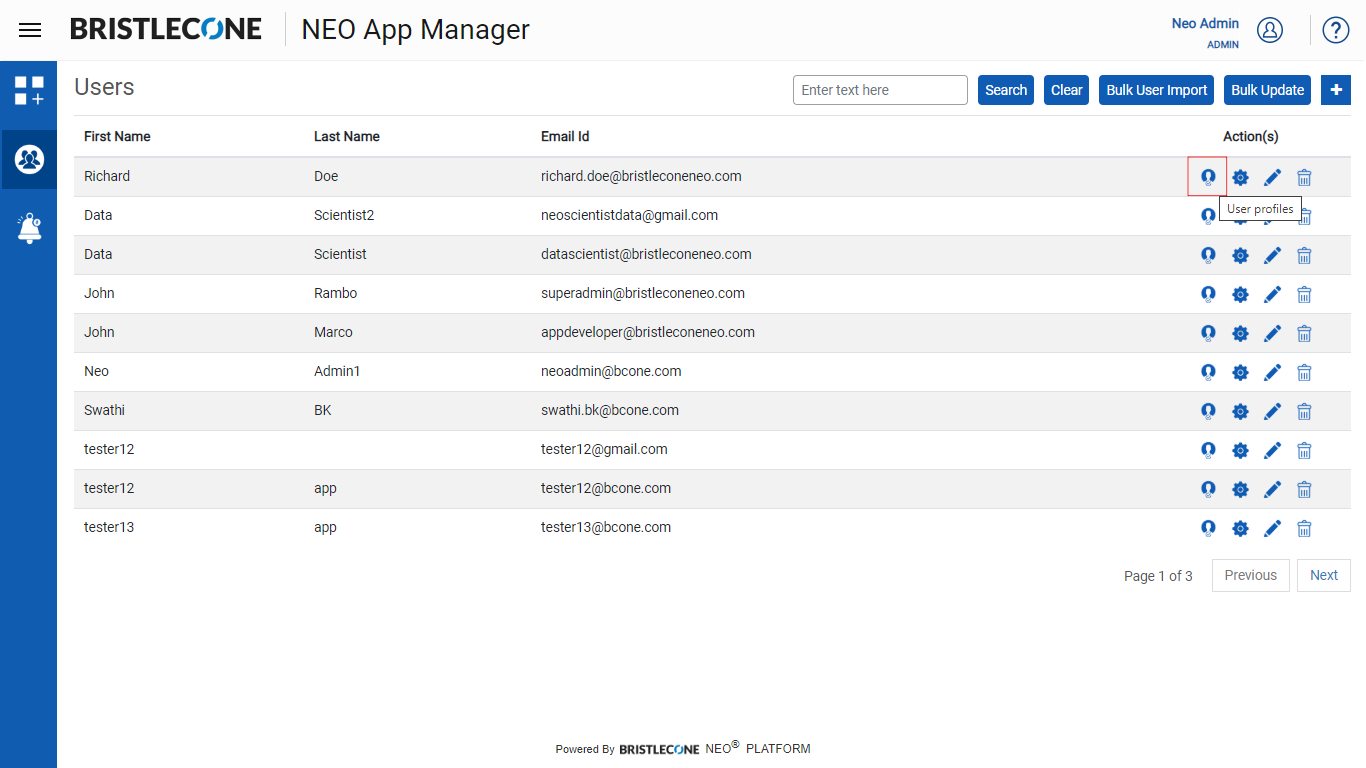1366x768 pixels.
Task: Open user profiles for John Marco
Action: (x=1208, y=333)
